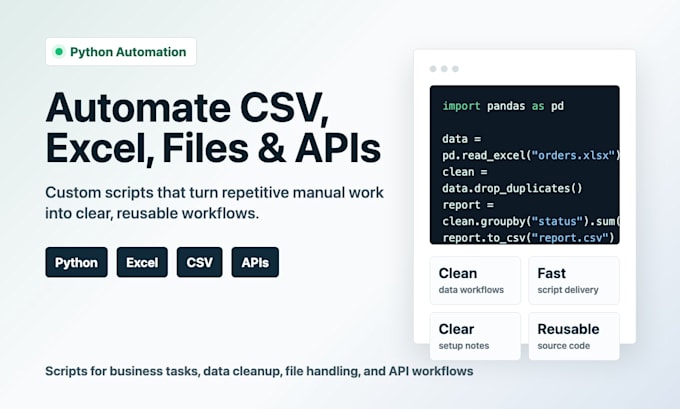Select the Excel tag chip
The height and width of the screenshot is (409, 680).
(142, 262)
